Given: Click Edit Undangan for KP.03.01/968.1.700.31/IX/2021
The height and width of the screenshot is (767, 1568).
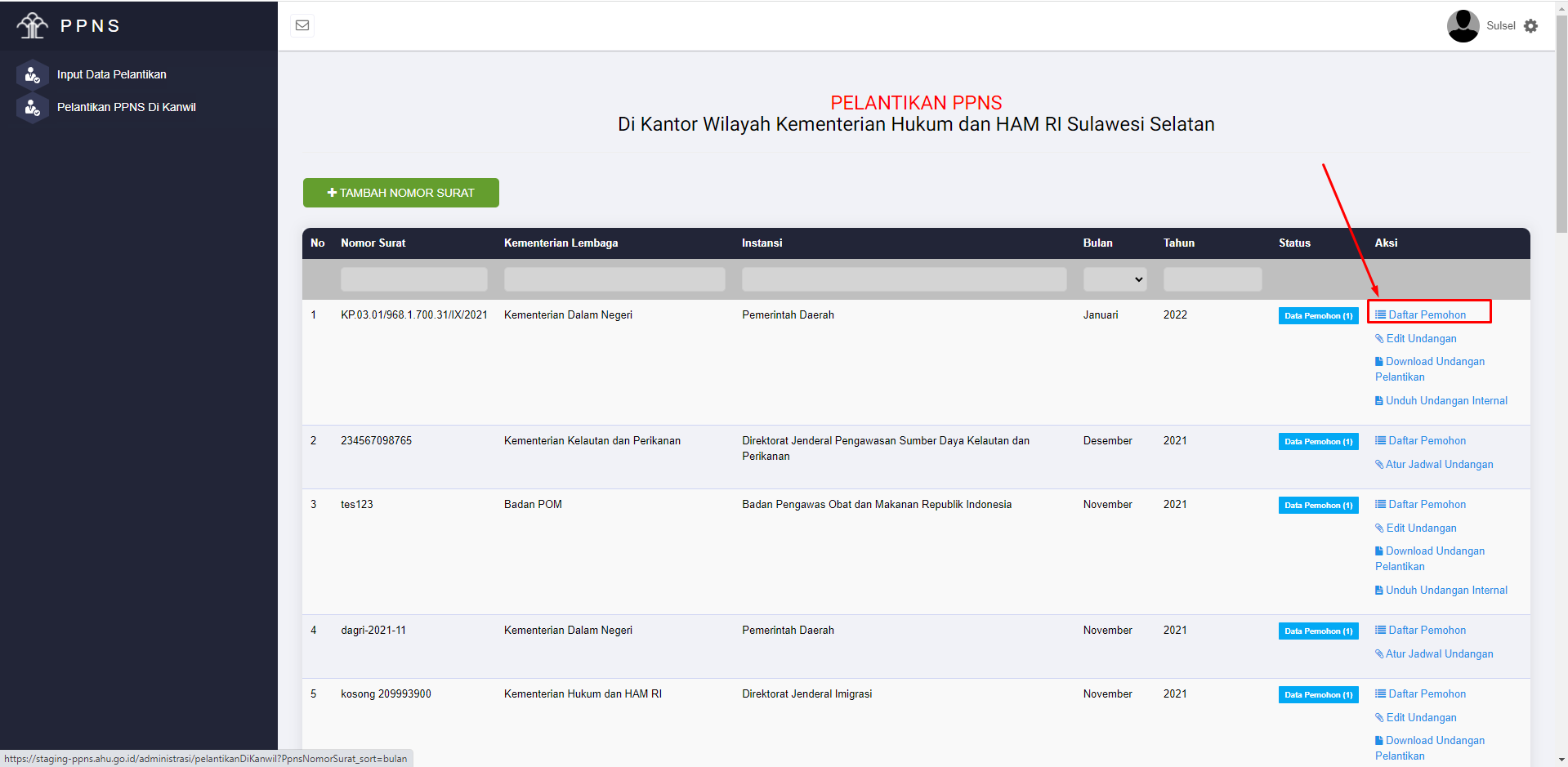Looking at the screenshot, I should [x=1415, y=338].
